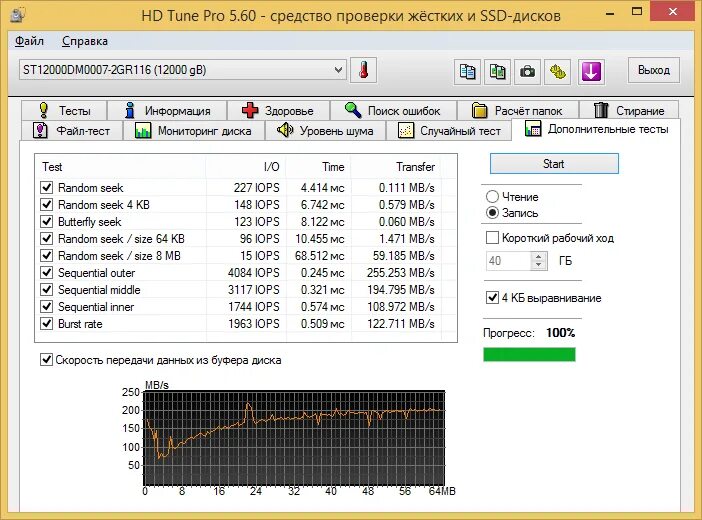Uncheck the Sequential inner checkbox
The width and height of the screenshot is (702, 520).
(x=47, y=307)
